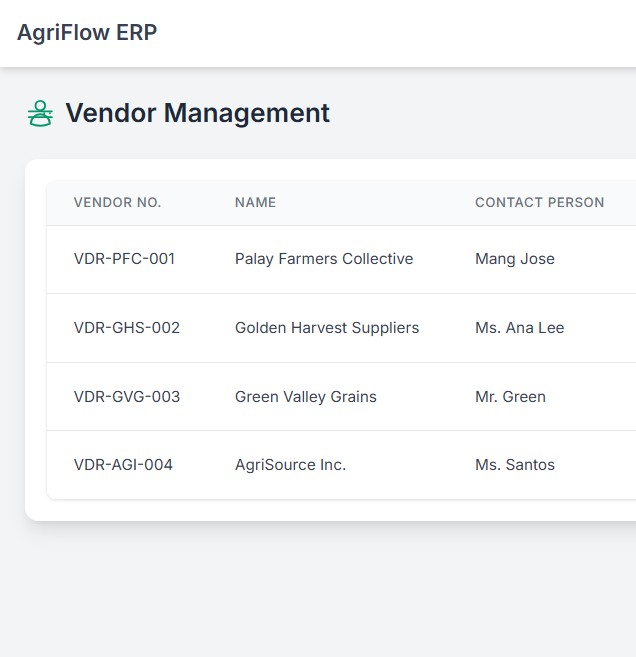Select vendor number VDR-GVG-003
This screenshot has height=657, width=636.
coord(127,397)
